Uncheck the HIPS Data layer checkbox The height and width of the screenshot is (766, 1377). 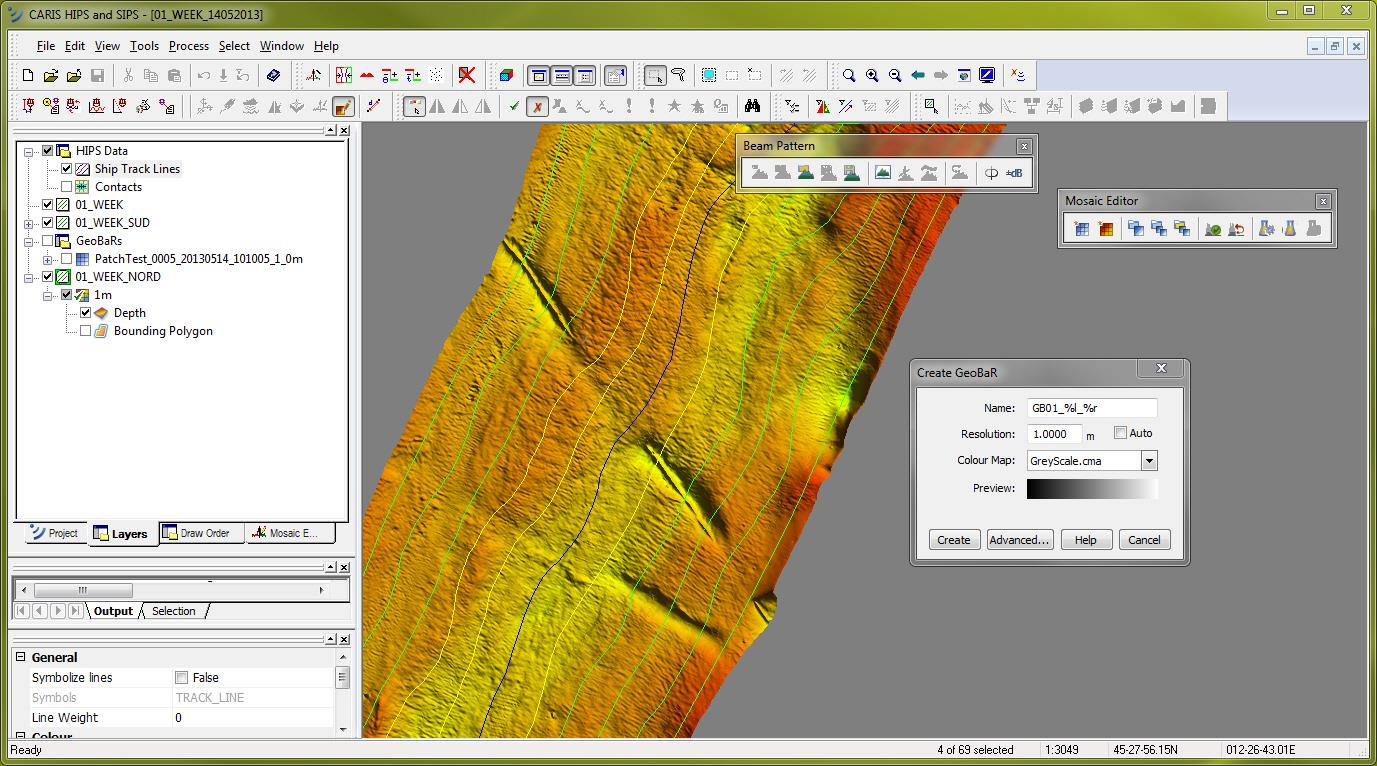(47, 151)
